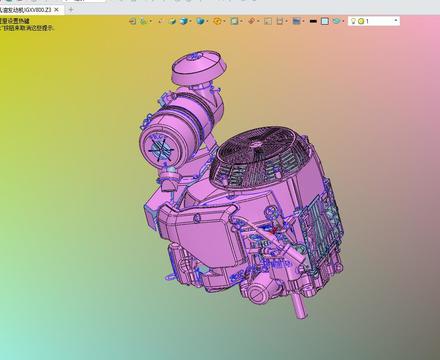The image size is (440, 360).
Task: Toggle the light bulb layer visibility icon
Action: [353, 21]
